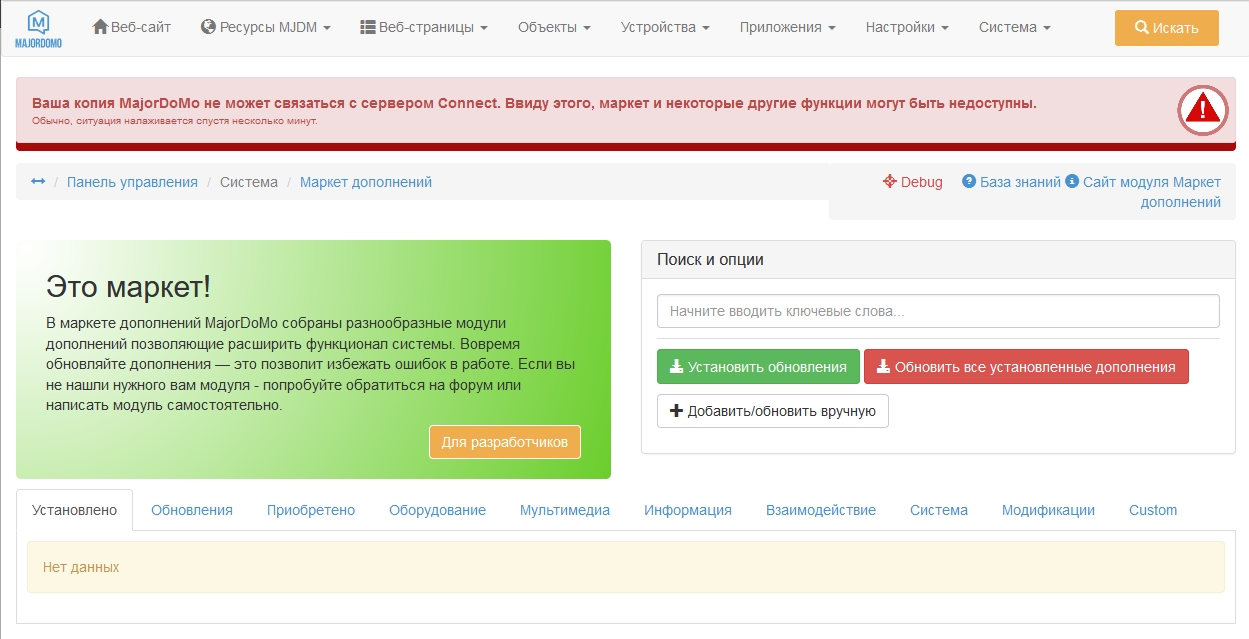Click the MajorDoMo logo
This screenshot has width=1249, height=639.
coord(39,27)
